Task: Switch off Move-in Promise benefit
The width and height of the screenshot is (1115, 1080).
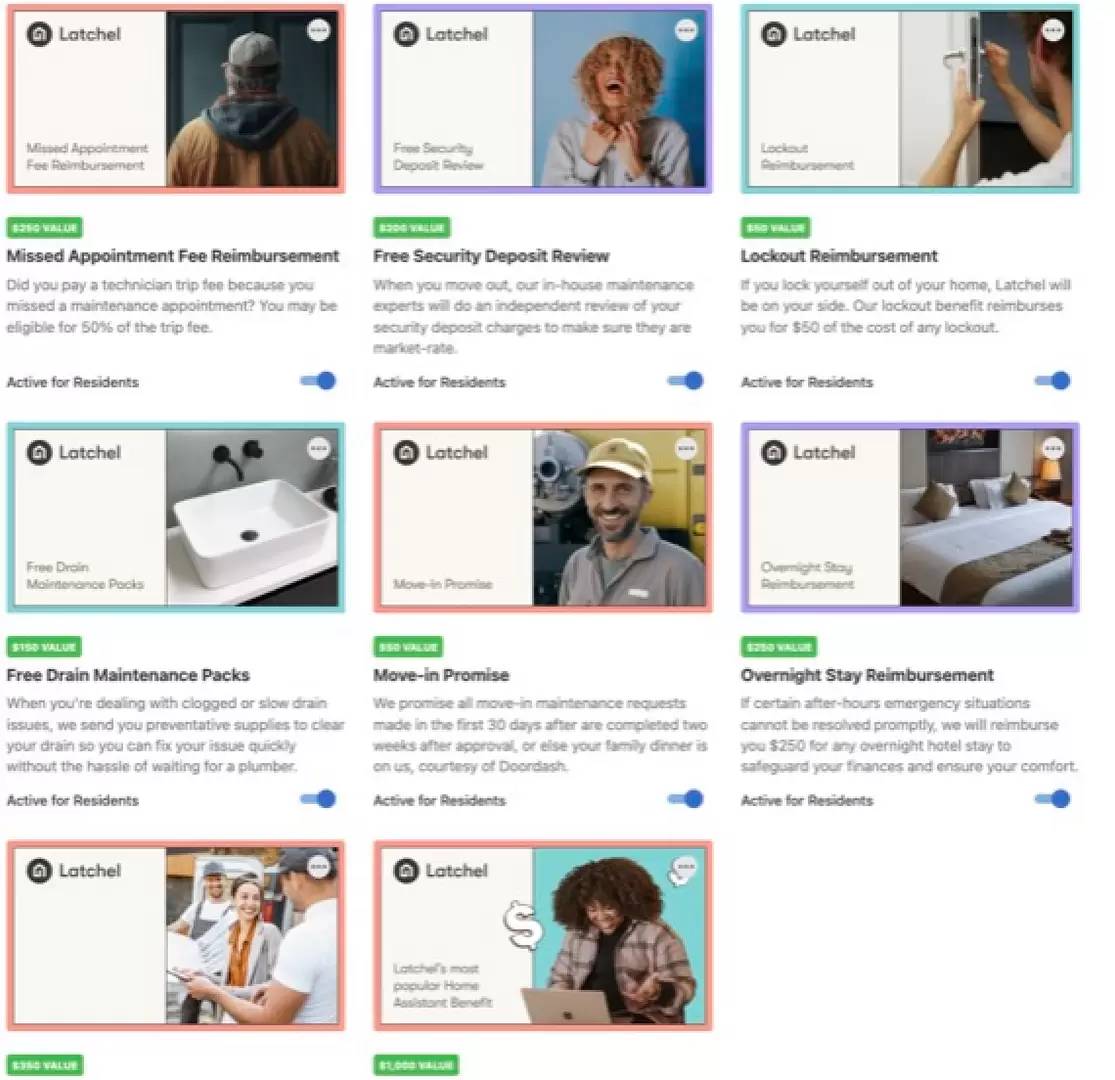Action: 686,799
